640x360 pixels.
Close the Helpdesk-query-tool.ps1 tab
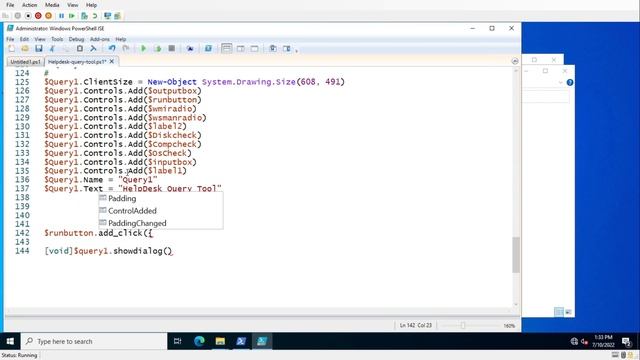[x=112, y=61]
